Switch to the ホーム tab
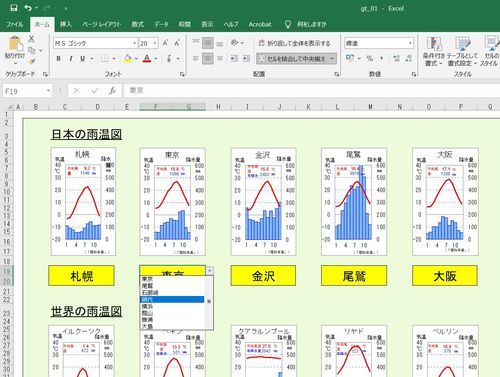The image size is (500, 377). (x=42, y=24)
